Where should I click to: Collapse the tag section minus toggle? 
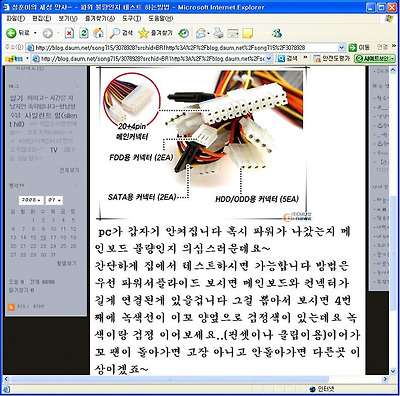(77, 86)
